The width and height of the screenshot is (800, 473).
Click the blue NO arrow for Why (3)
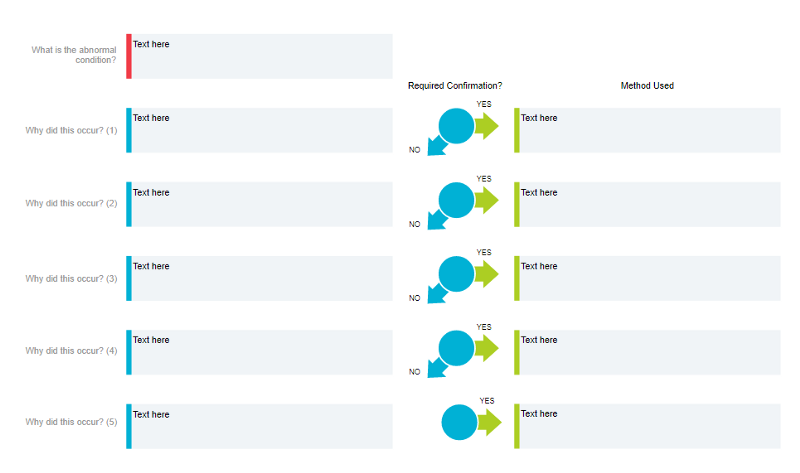click(436, 295)
